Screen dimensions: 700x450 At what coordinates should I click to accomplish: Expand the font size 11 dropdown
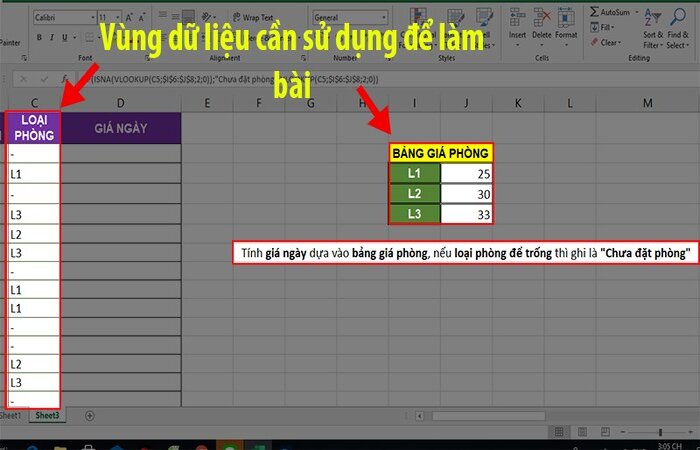tap(117, 17)
